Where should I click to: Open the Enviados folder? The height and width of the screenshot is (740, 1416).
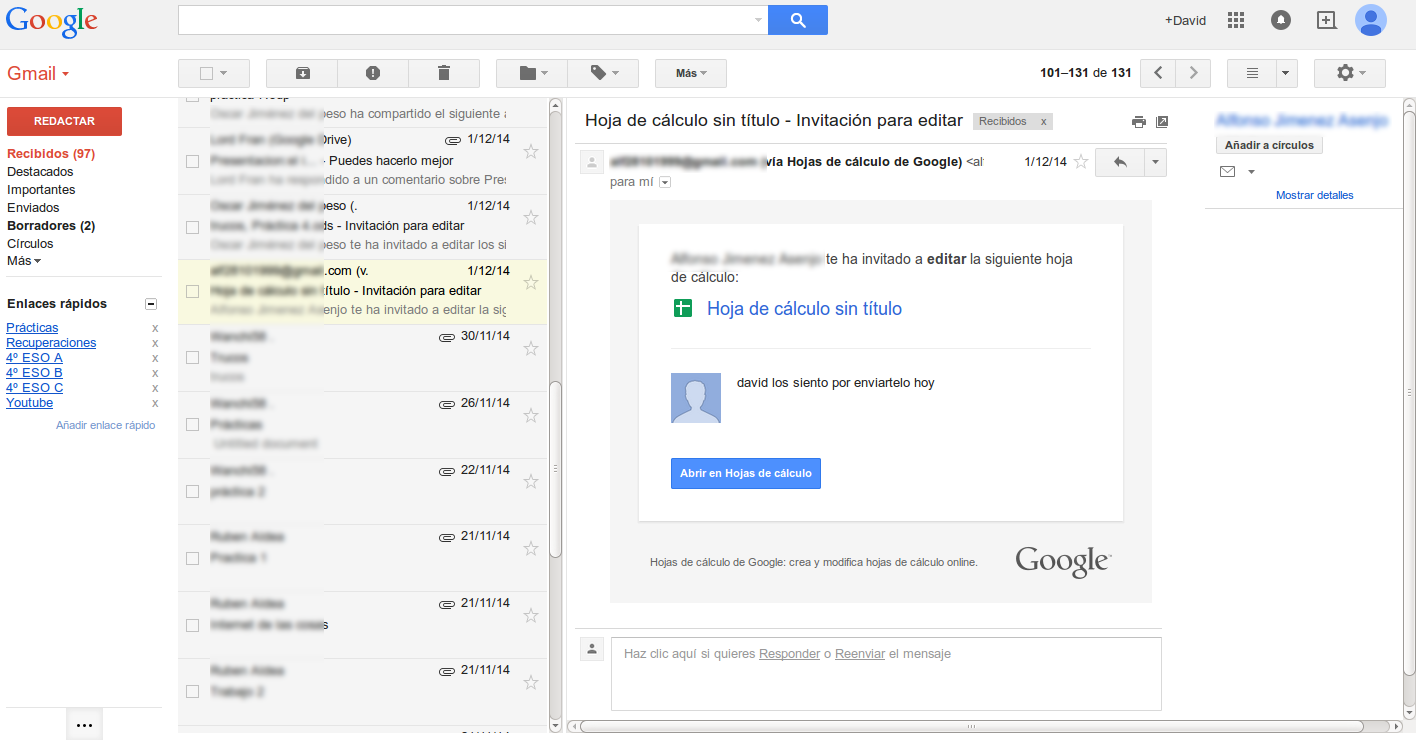(33, 208)
